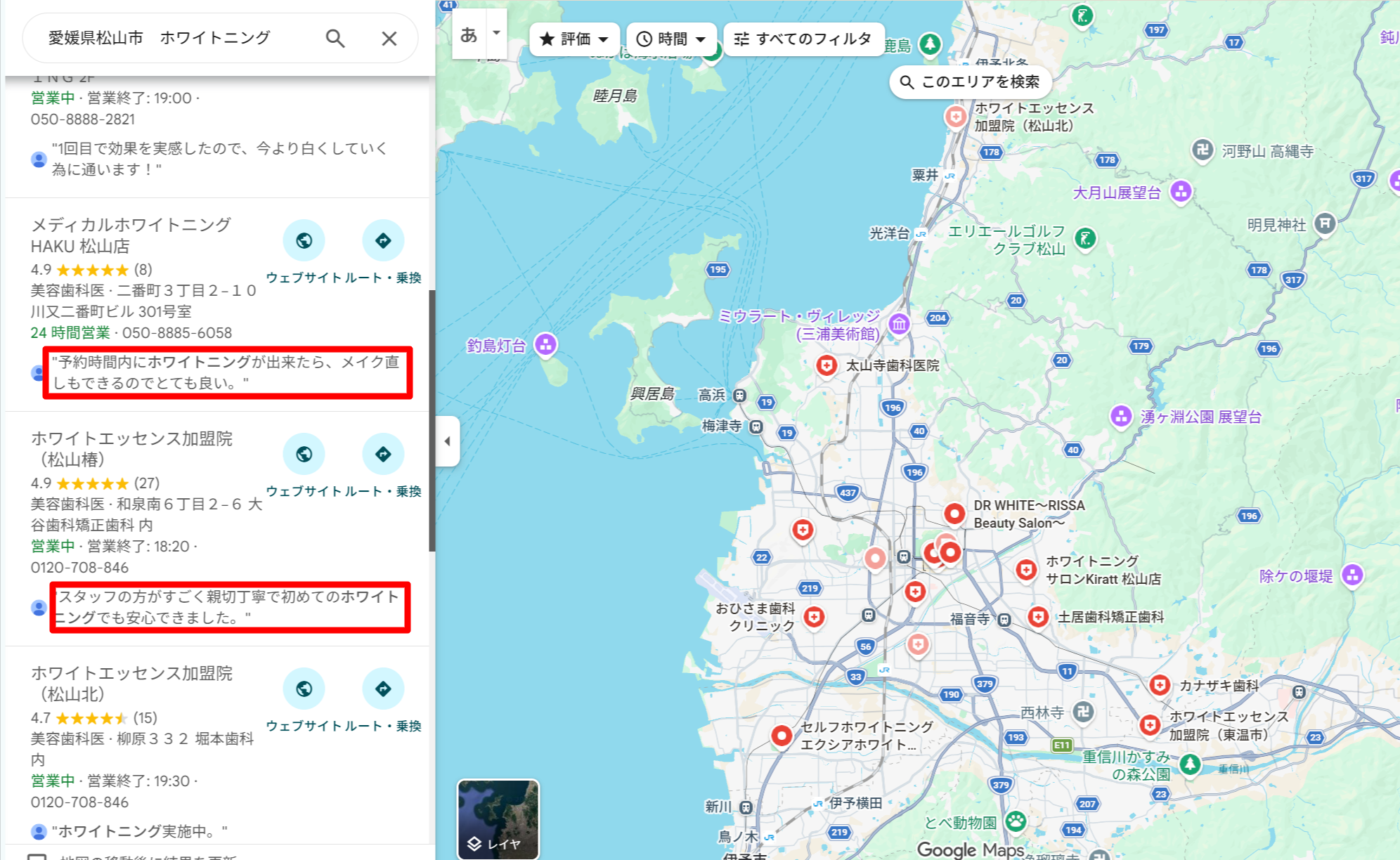Click the とべ動物園 zoo icon
This screenshot has width=1400, height=860.
(x=1016, y=821)
